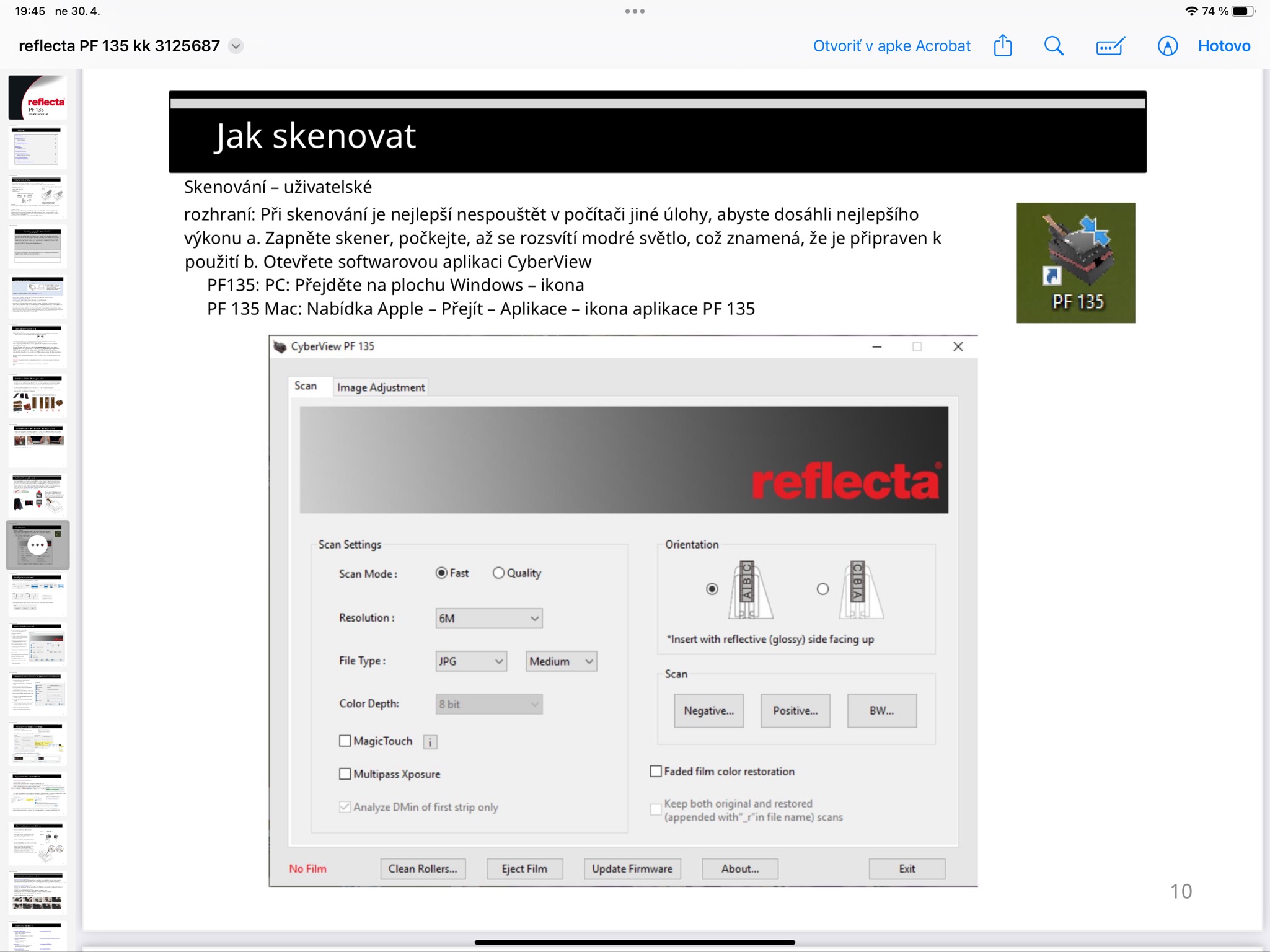Tap the share icon in the top bar
The height and width of the screenshot is (952, 1270).
point(1002,46)
